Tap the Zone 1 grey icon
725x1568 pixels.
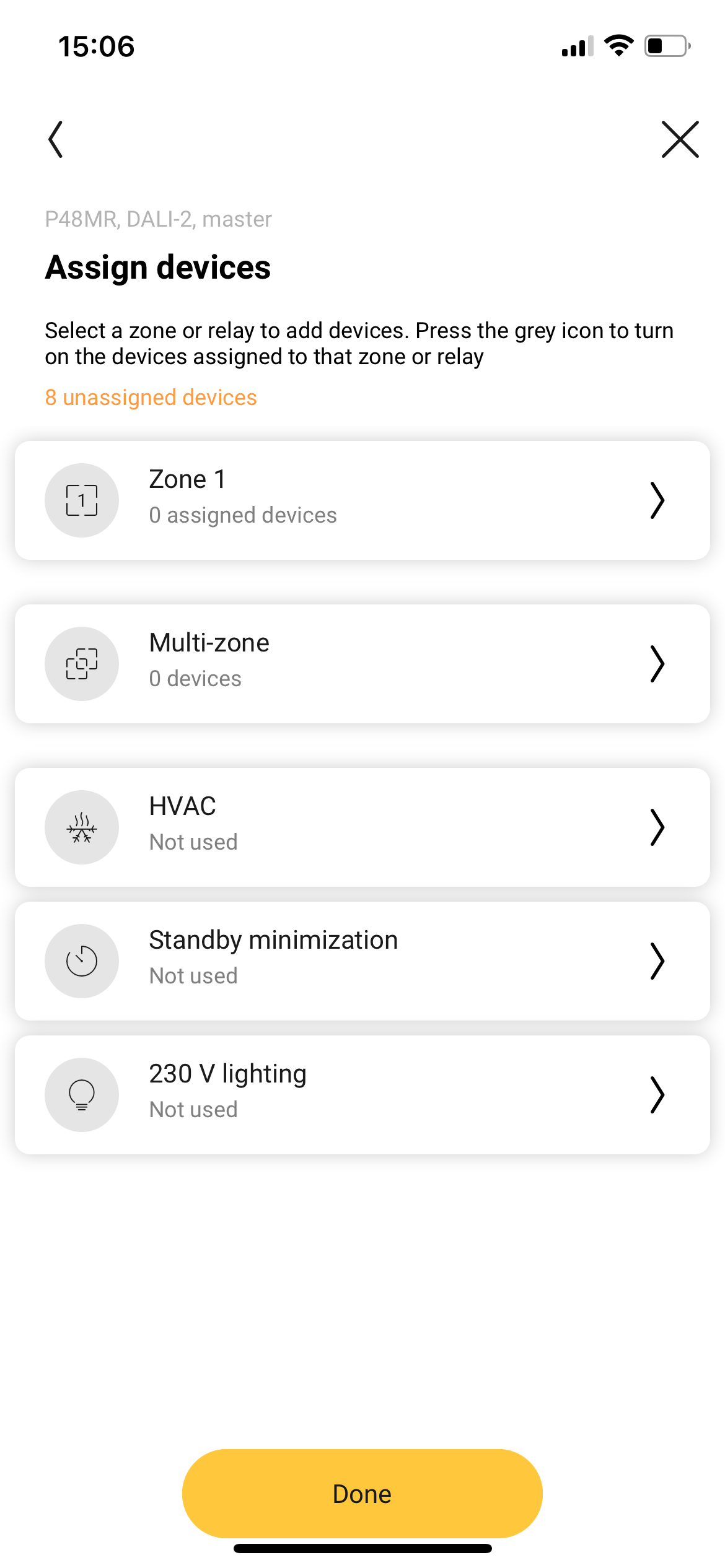tap(82, 500)
